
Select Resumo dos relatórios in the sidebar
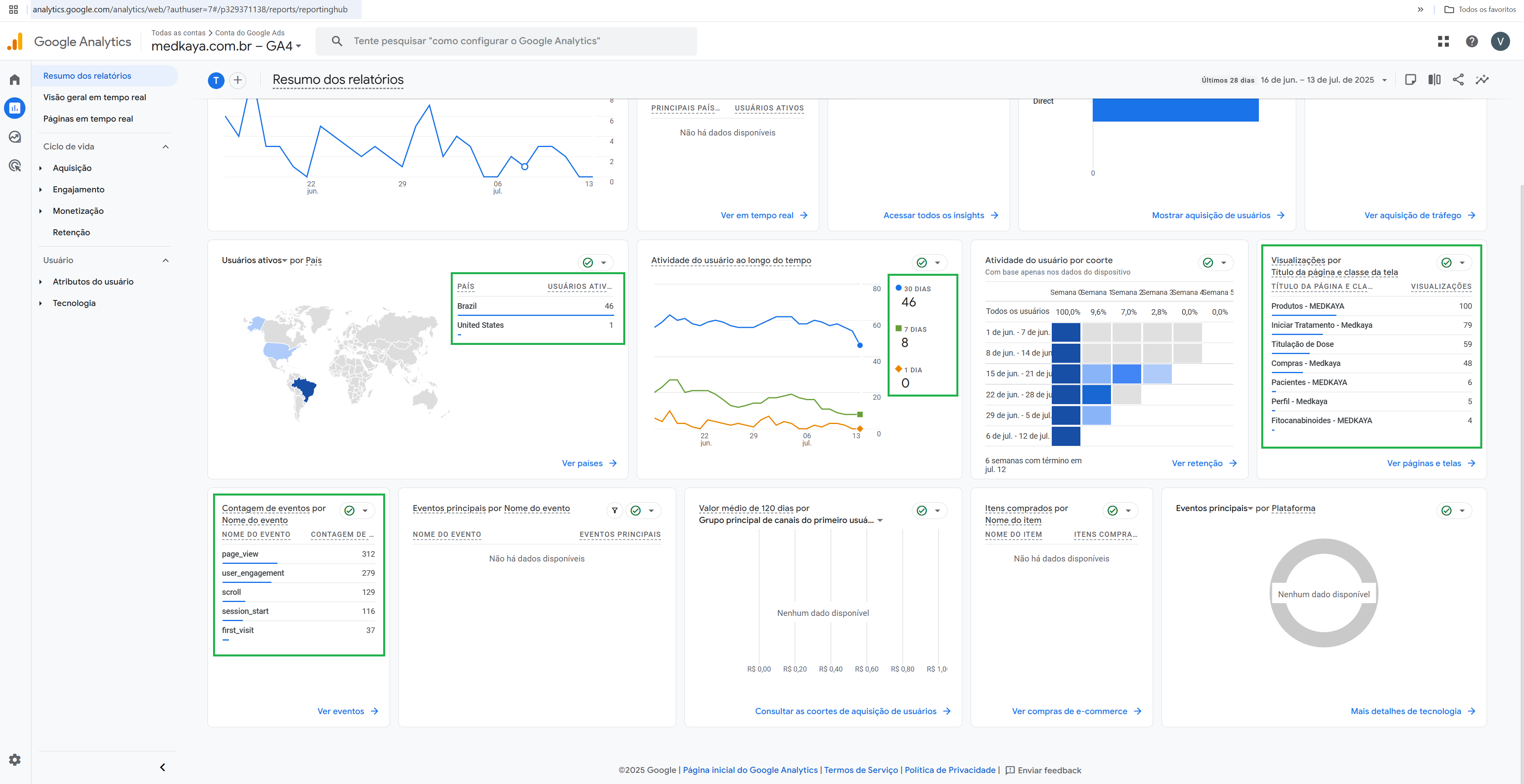click(x=87, y=75)
